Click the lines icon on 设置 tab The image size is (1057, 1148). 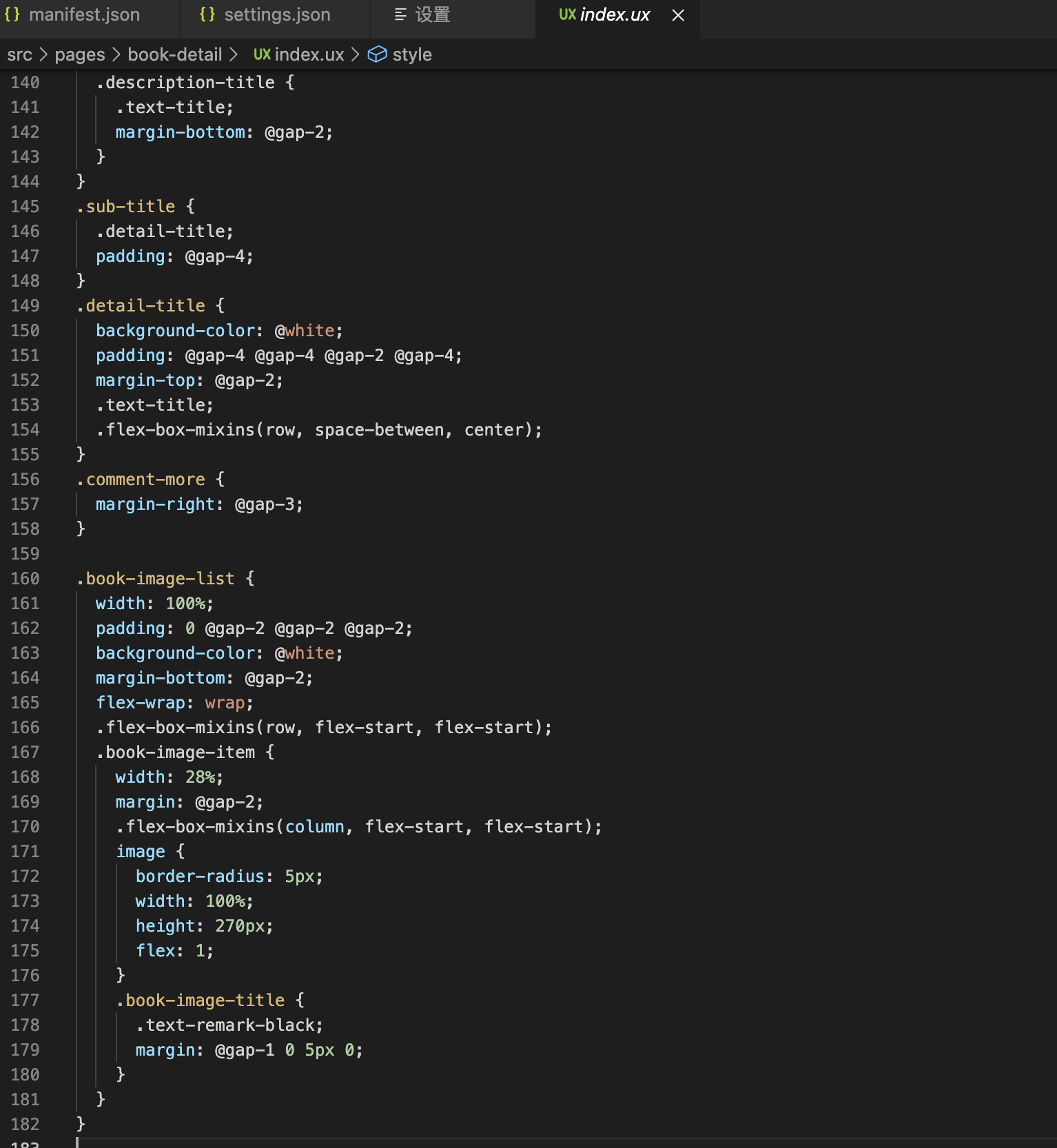(x=400, y=14)
